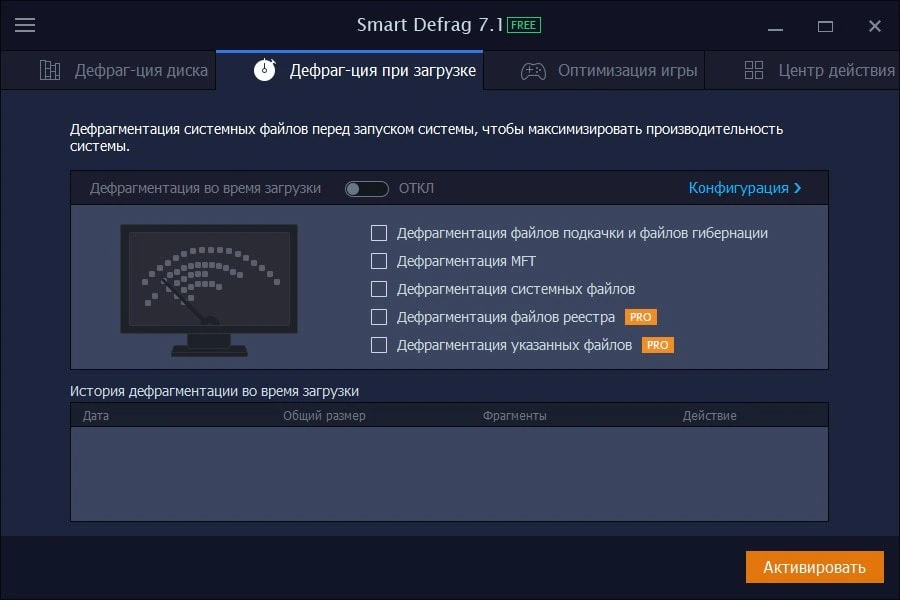Open the hamburger main menu
The image size is (900, 600).
tap(25, 25)
